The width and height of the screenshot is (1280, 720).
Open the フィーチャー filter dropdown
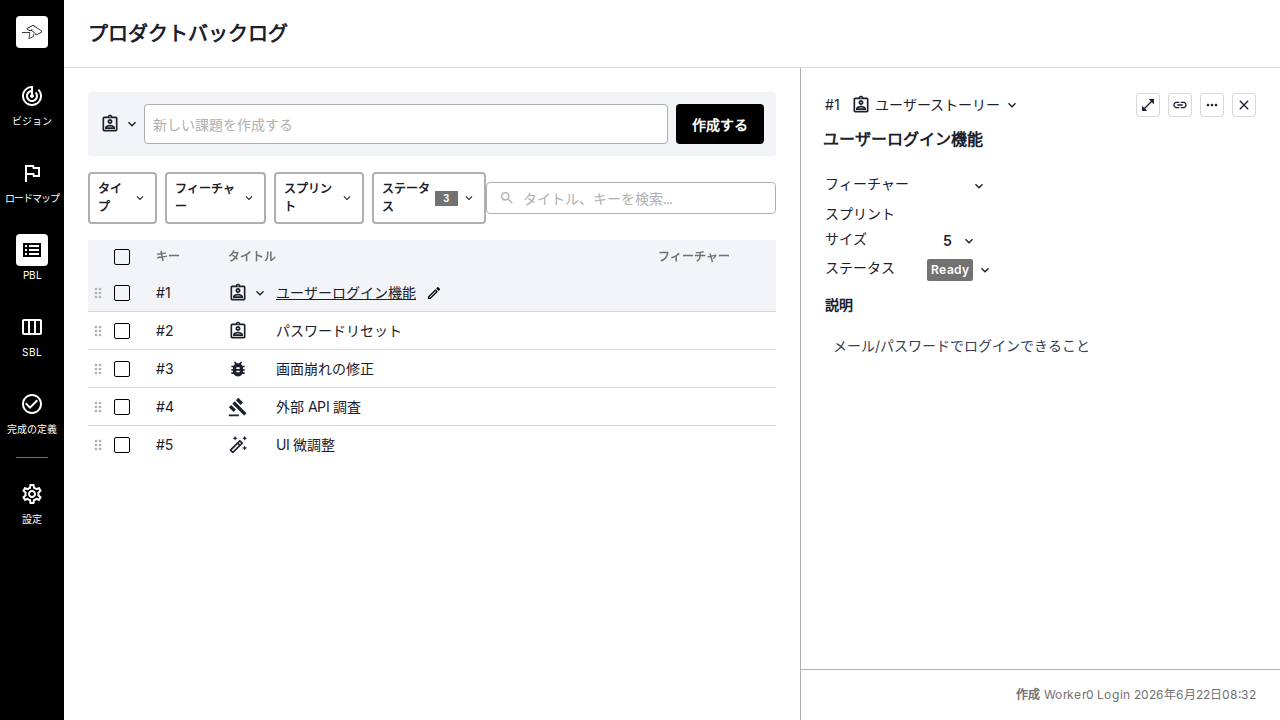215,198
